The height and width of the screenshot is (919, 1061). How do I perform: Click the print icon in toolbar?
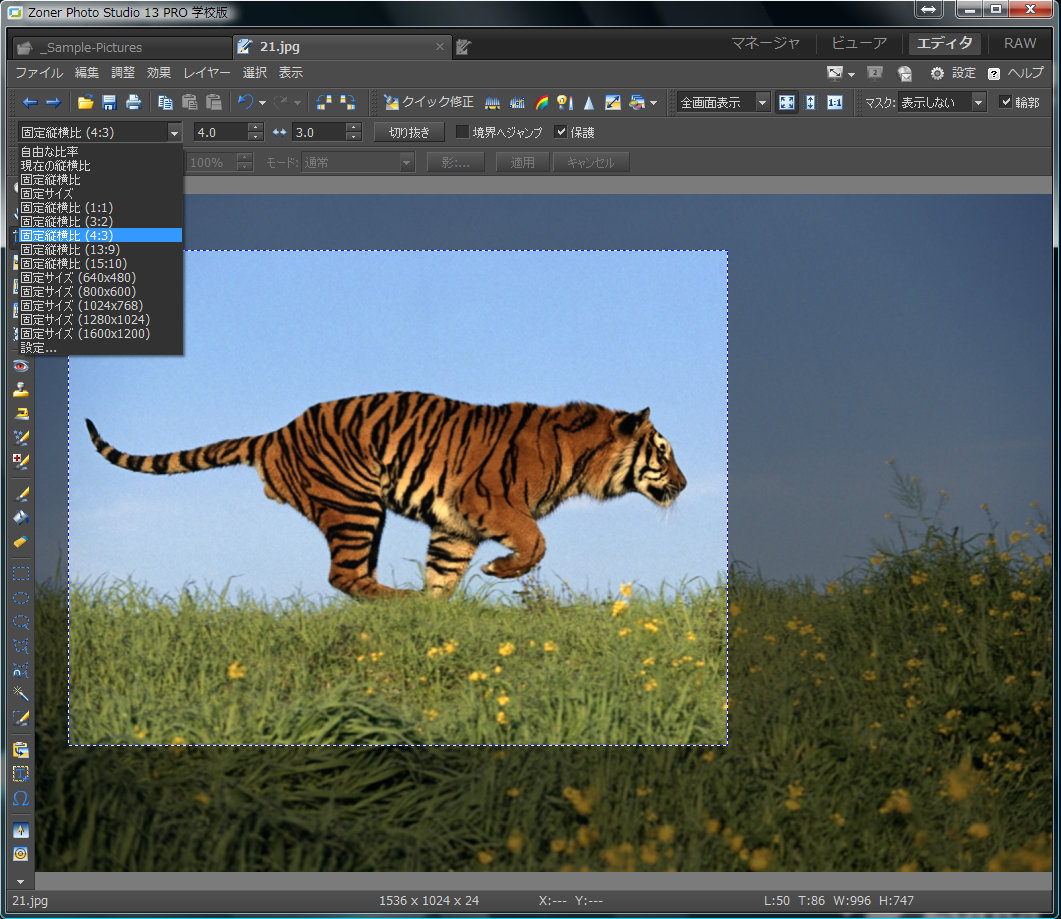(x=133, y=102)
